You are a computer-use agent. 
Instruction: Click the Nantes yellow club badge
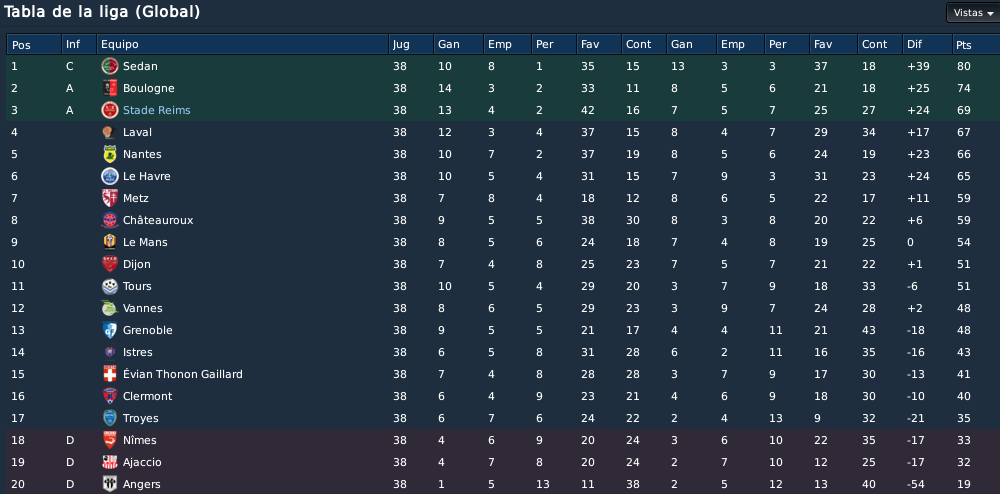pos(110,154)
